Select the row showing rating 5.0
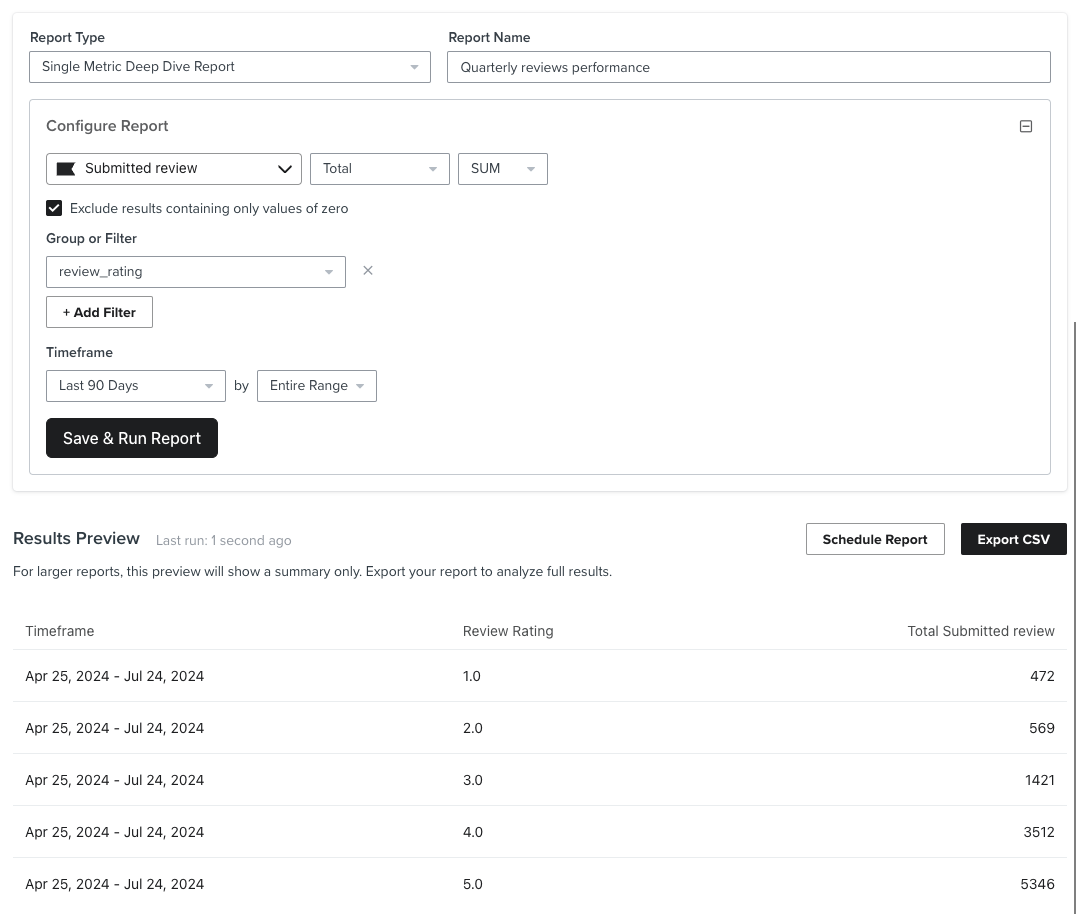Image resolution: width=1076 pixels, height=914 pixels. (540, 884)
